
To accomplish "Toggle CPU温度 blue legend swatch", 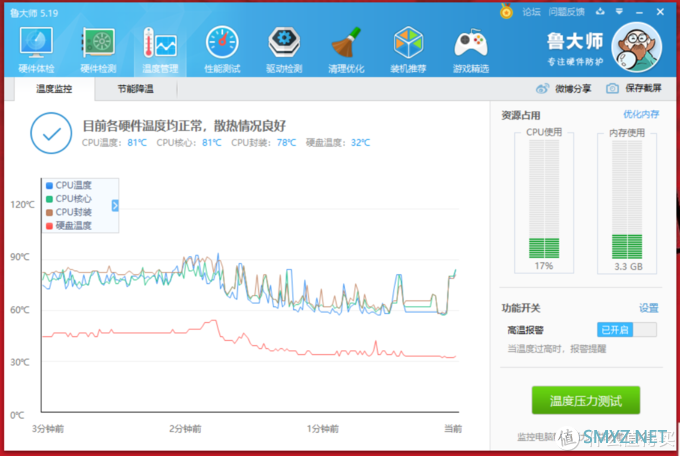I will [49, 186].
